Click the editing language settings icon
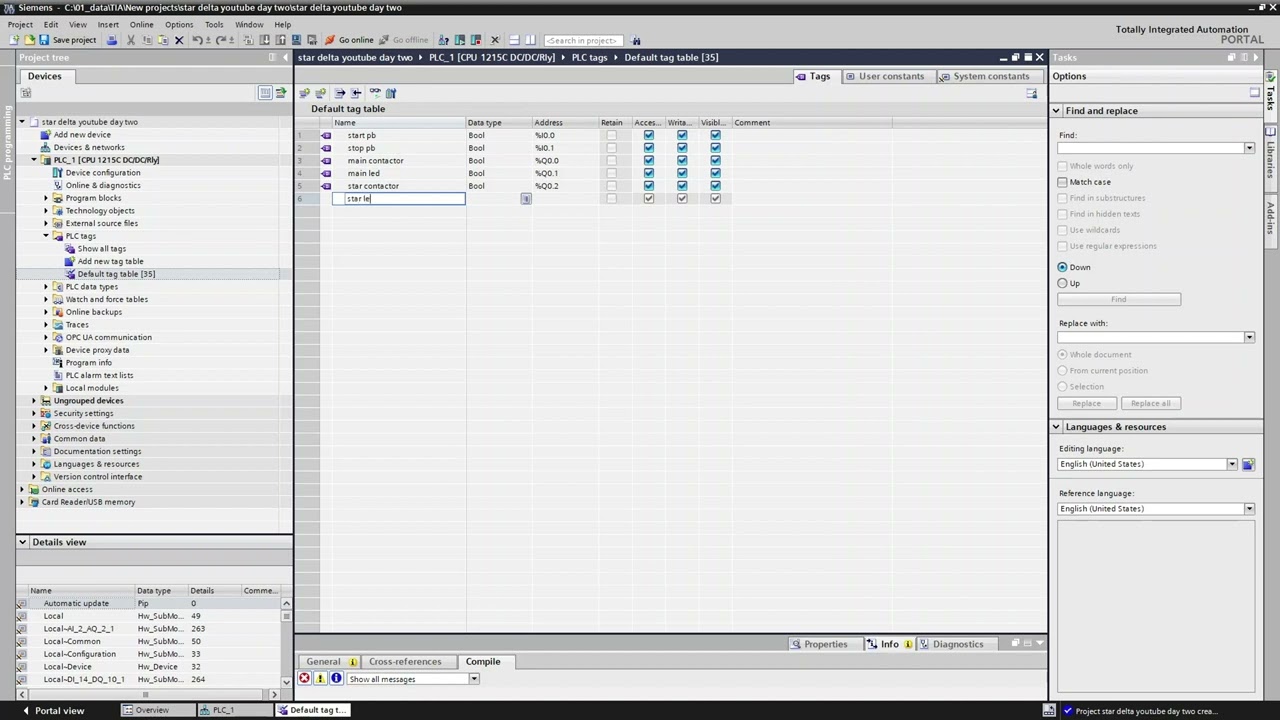 click(x=1248, y=464)
